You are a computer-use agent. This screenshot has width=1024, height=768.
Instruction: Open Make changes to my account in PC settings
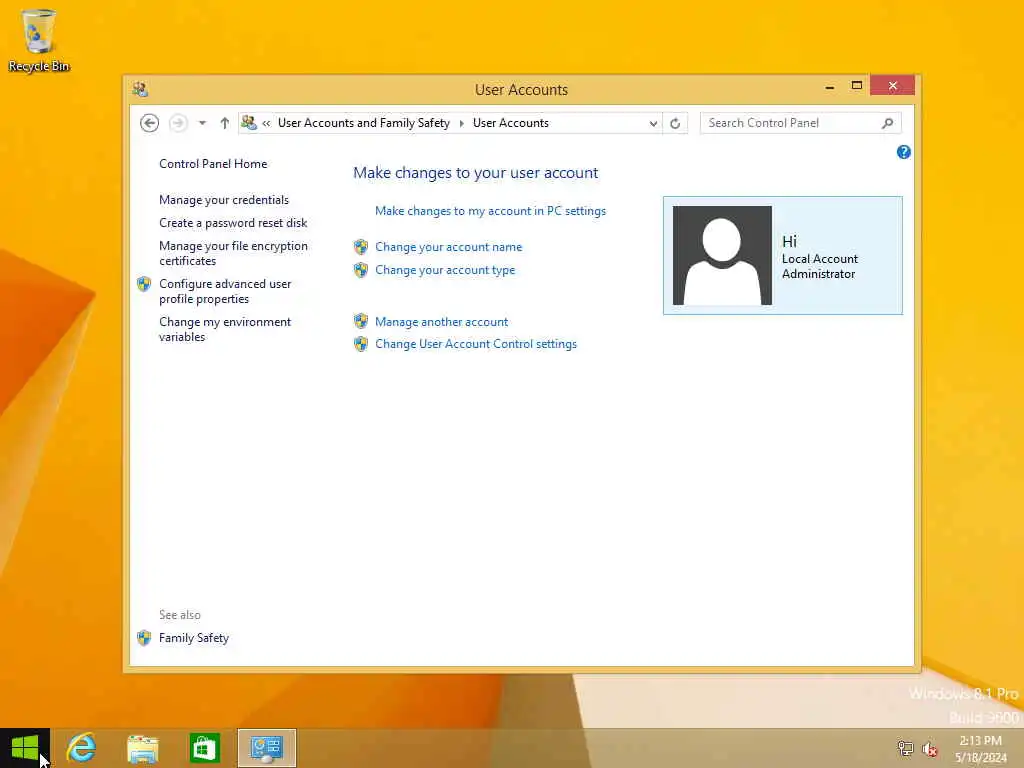[490, 211]
